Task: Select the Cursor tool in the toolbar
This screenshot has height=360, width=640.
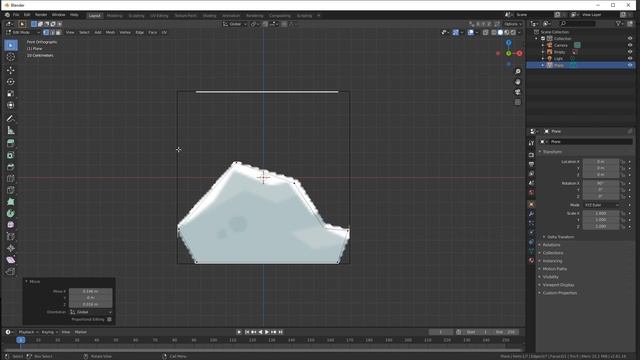Action: [x=11, y=57]
